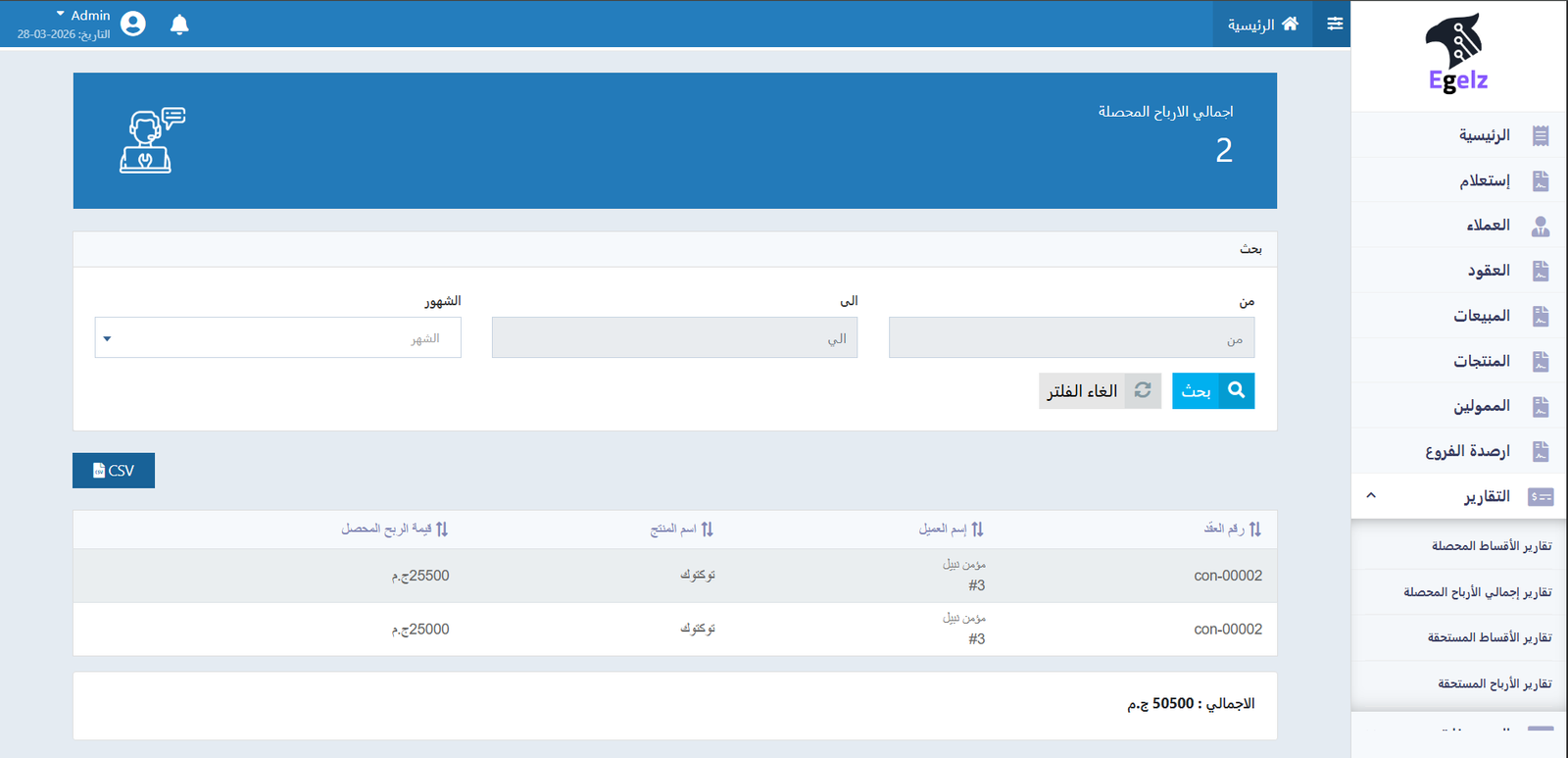1568x758 pixels.
Task: Click the home icon in top bar
Action: 1290,24
